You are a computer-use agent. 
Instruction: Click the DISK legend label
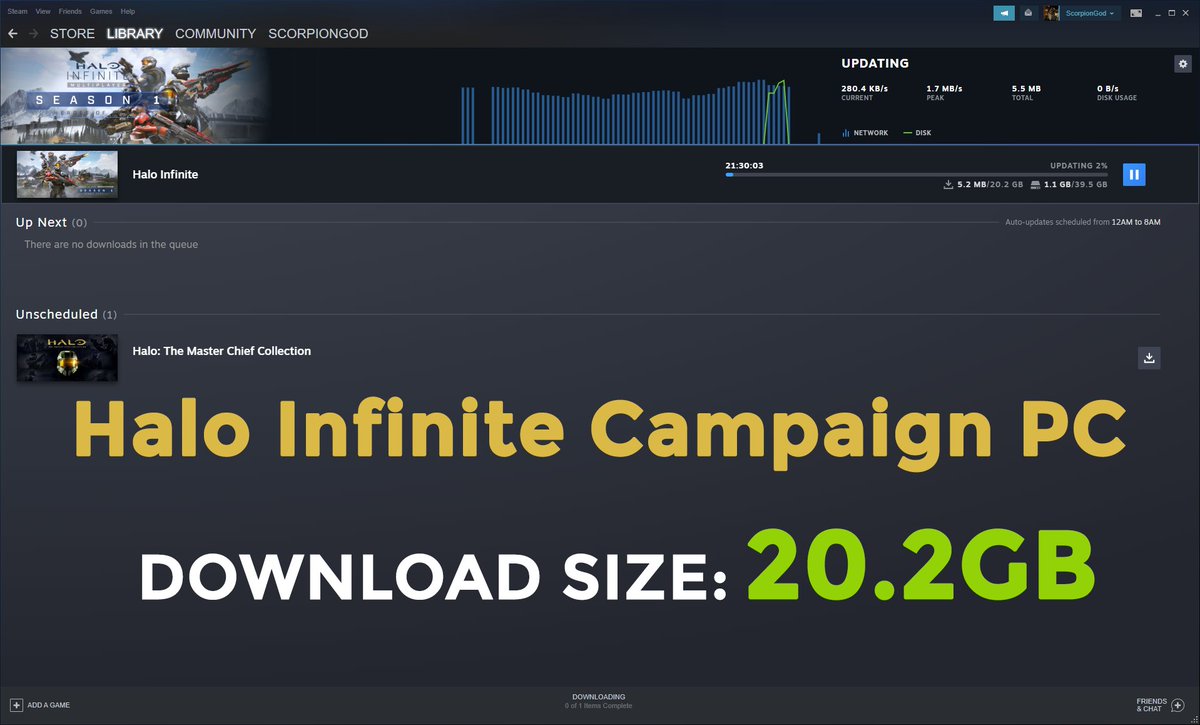click(x=916, y=133)
